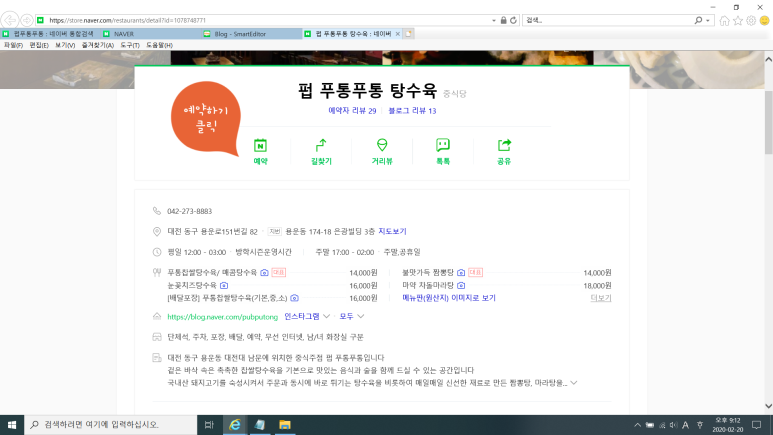Screen dimensions: 773x435
Task: Click search magnifier in browser search box
Action: 699,20
